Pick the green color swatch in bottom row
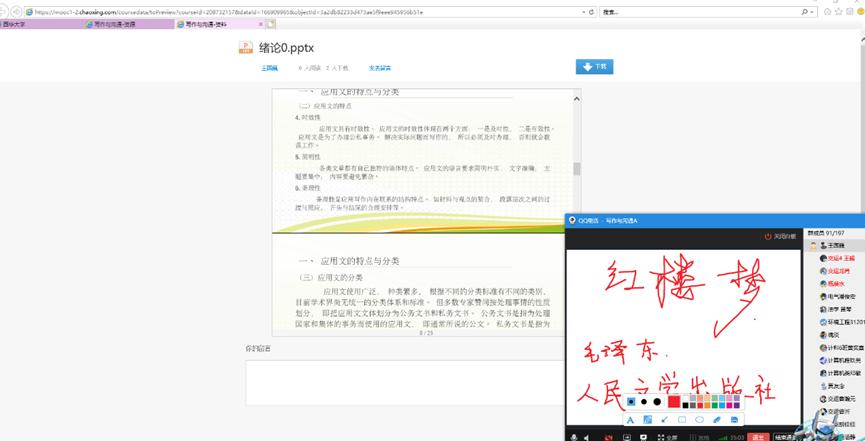This screenshot has width=865, height=441. 715,405
